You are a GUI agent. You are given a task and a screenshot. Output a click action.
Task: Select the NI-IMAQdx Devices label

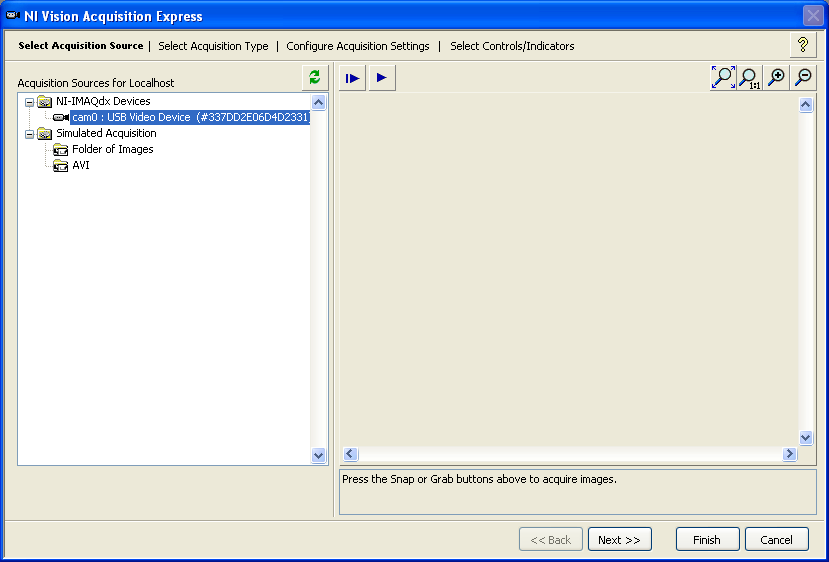point(103,101)
